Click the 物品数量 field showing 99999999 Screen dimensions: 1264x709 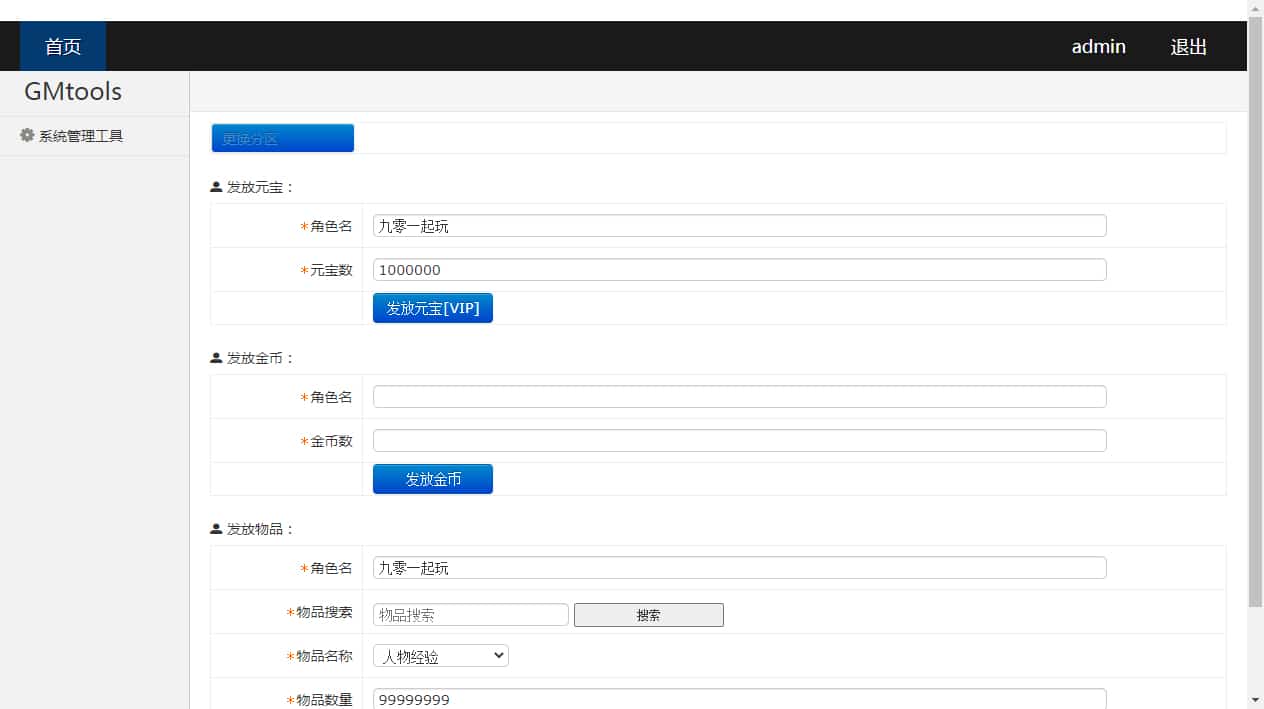click(739, 699)
